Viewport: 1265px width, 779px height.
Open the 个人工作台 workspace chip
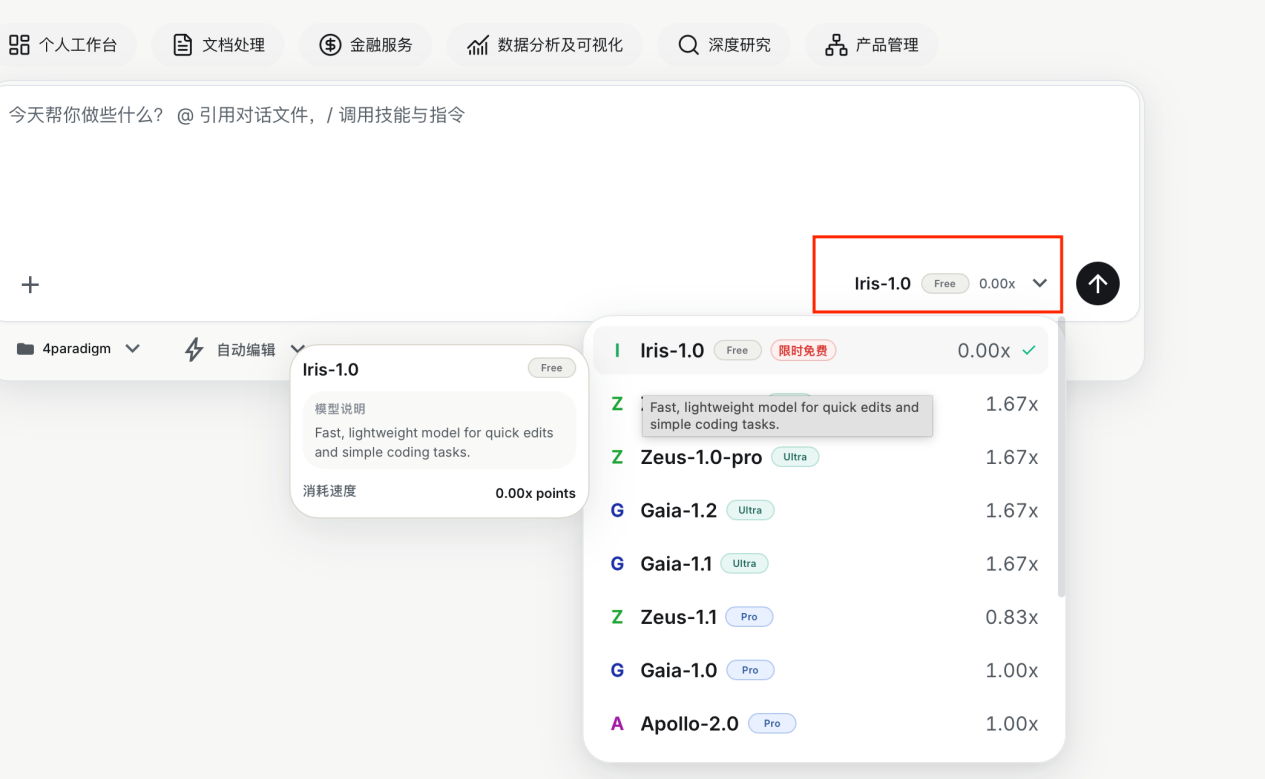tap(64, 45)
